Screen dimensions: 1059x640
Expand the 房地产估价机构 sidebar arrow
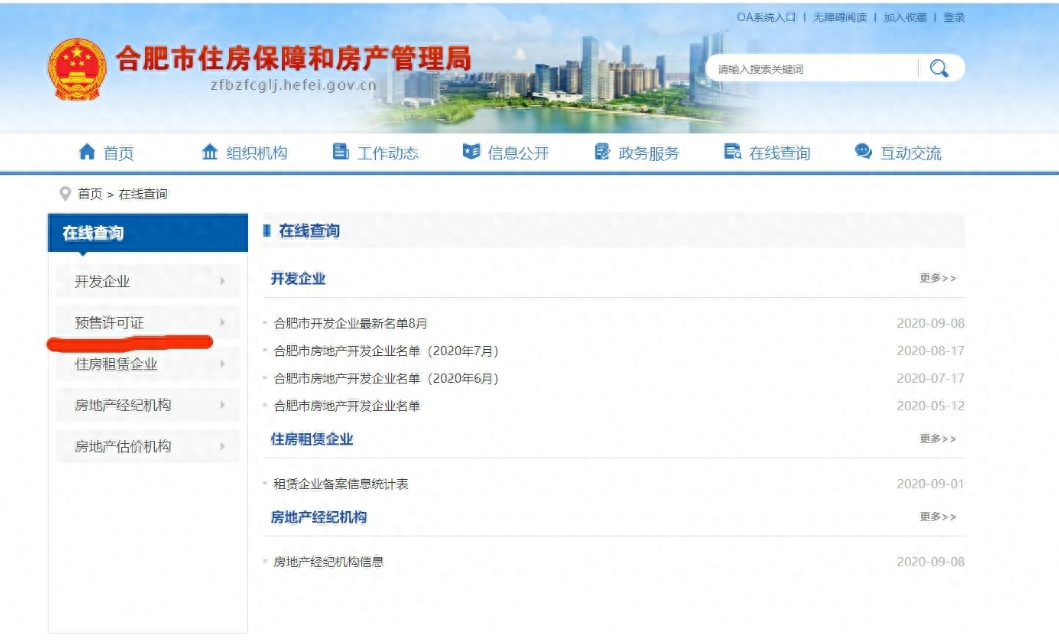(x=222, y=446)
